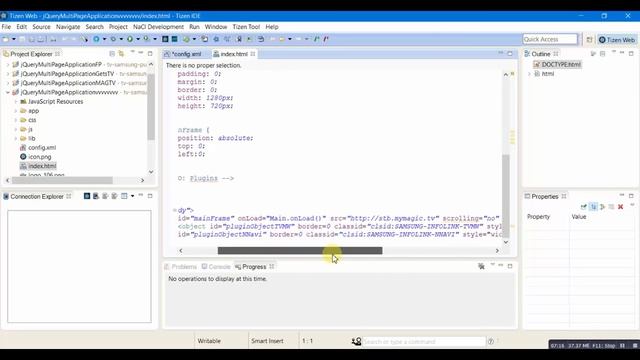Click the Tizen Web perspective button
The image size is (640, 360).
617,40
